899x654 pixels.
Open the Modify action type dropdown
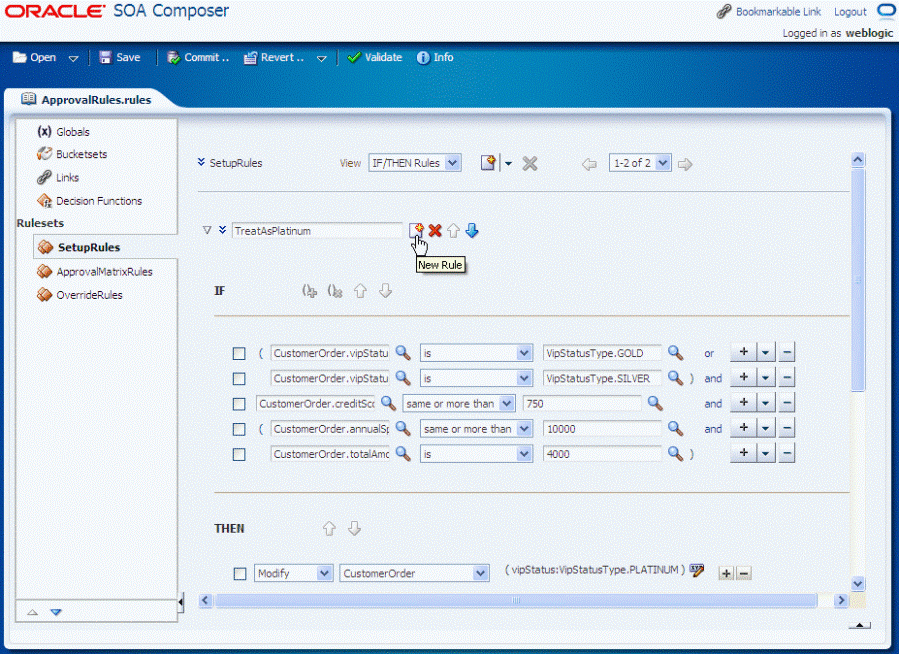pyautogui.click(x=294, y=573)
